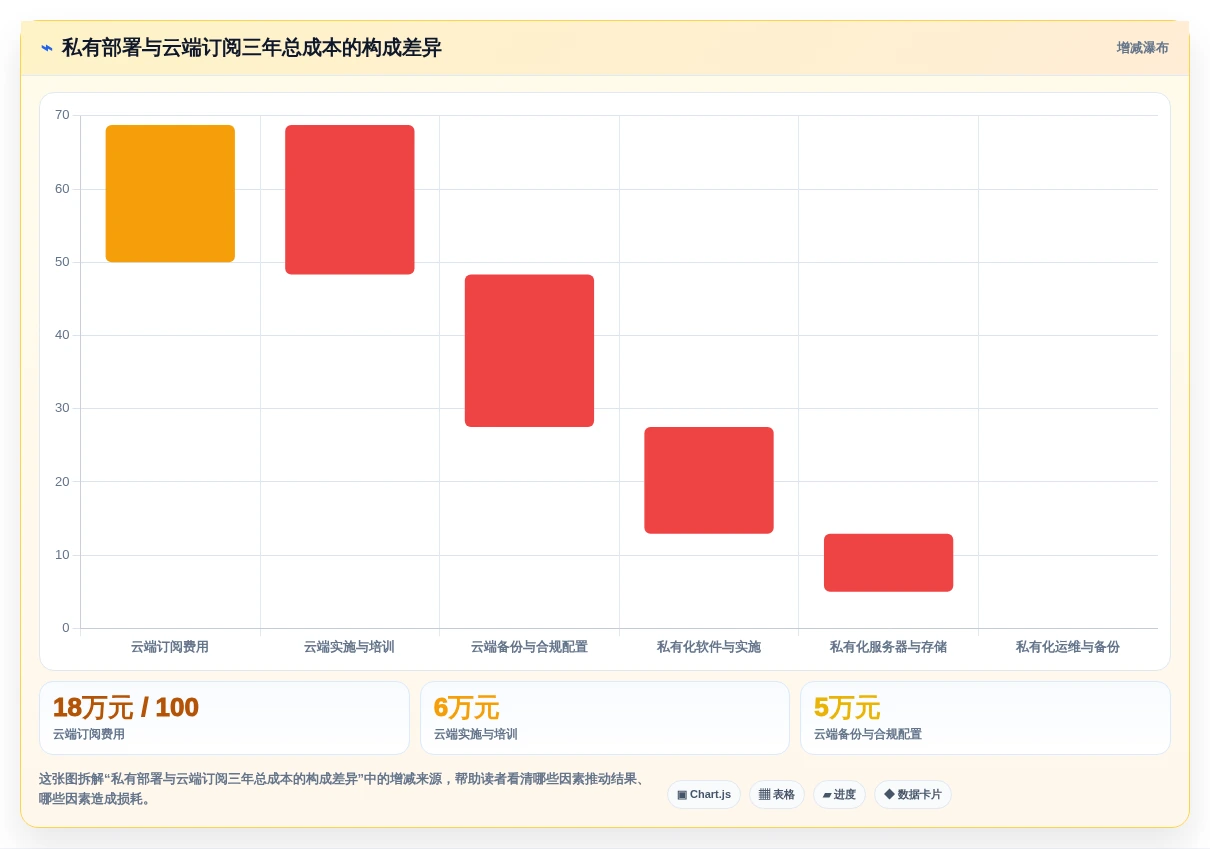Click the red 云端实施与培训 bar

coord(350,200)
